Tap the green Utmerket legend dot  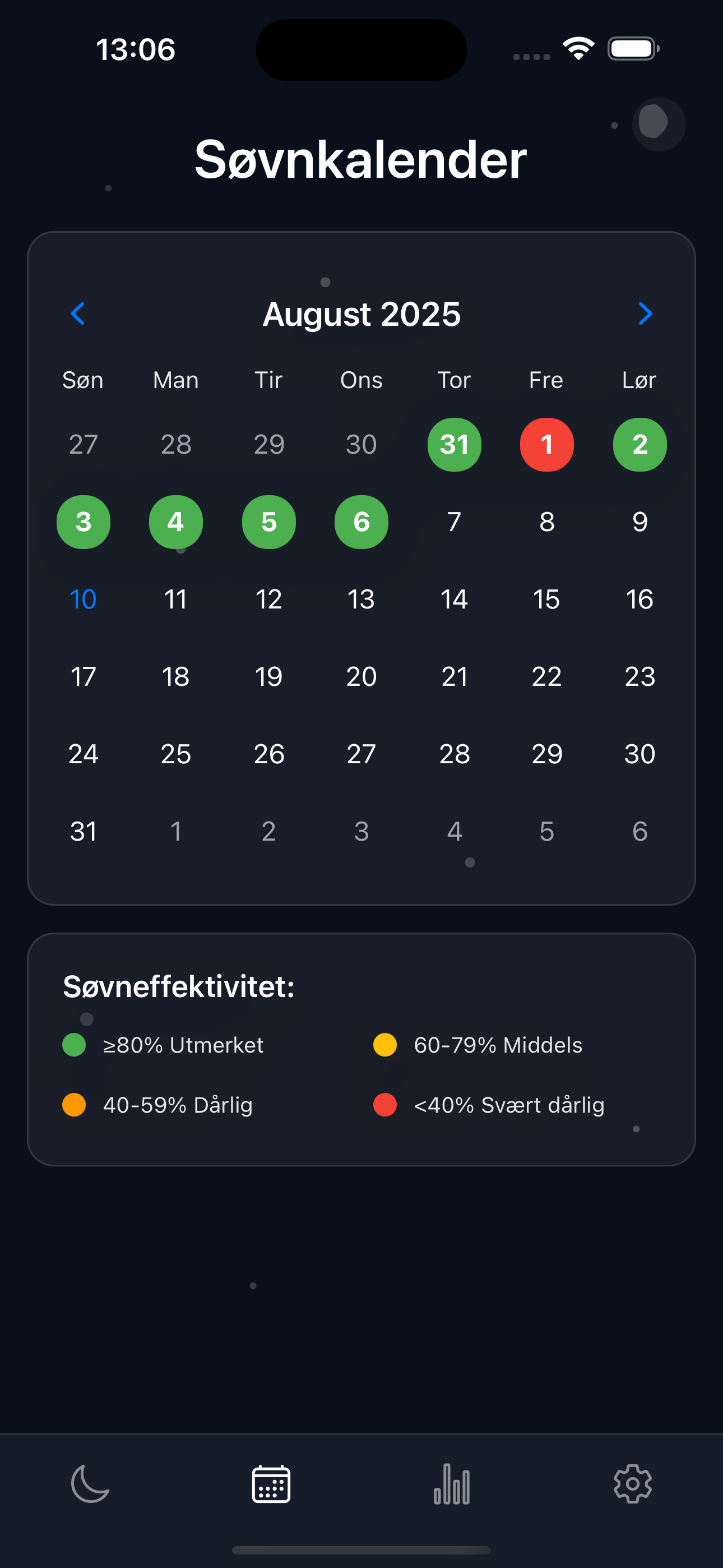pyautogui.click(x=74, y=1045)
